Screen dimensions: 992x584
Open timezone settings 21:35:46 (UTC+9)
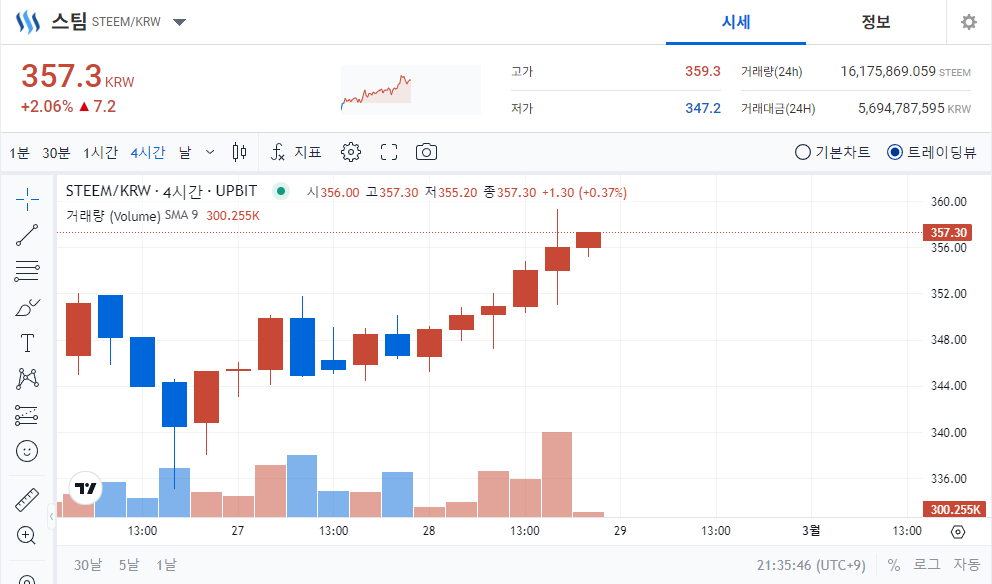(811, 565)
